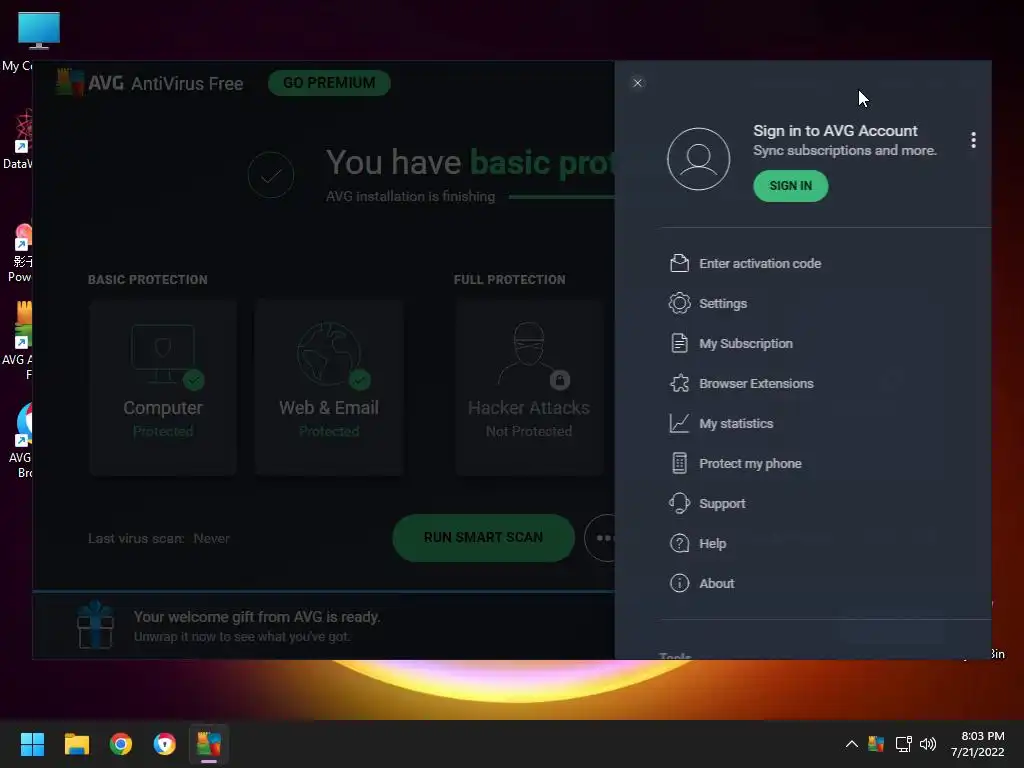Click AVG icon in system tray
The height and width of the screenshot is (768, 1024).
click(876, 744)
